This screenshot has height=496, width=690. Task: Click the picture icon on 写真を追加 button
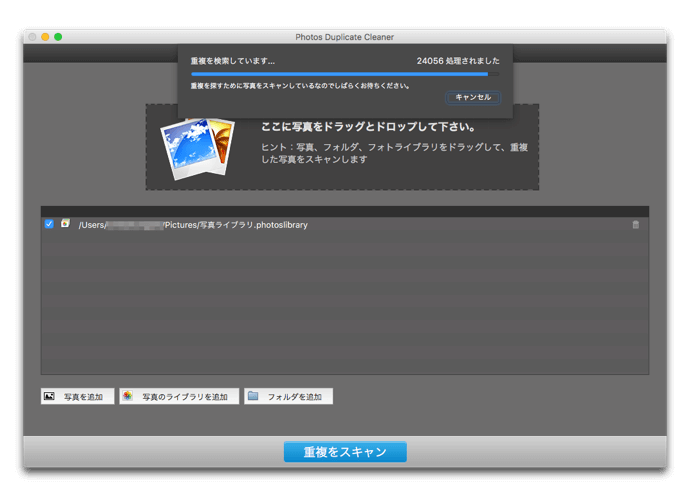(x=49, y=396)
